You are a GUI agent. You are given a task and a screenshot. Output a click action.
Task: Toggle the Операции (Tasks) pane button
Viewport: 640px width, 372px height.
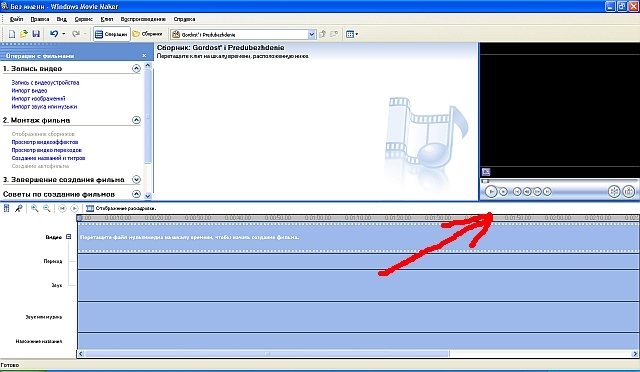[111, 34]
